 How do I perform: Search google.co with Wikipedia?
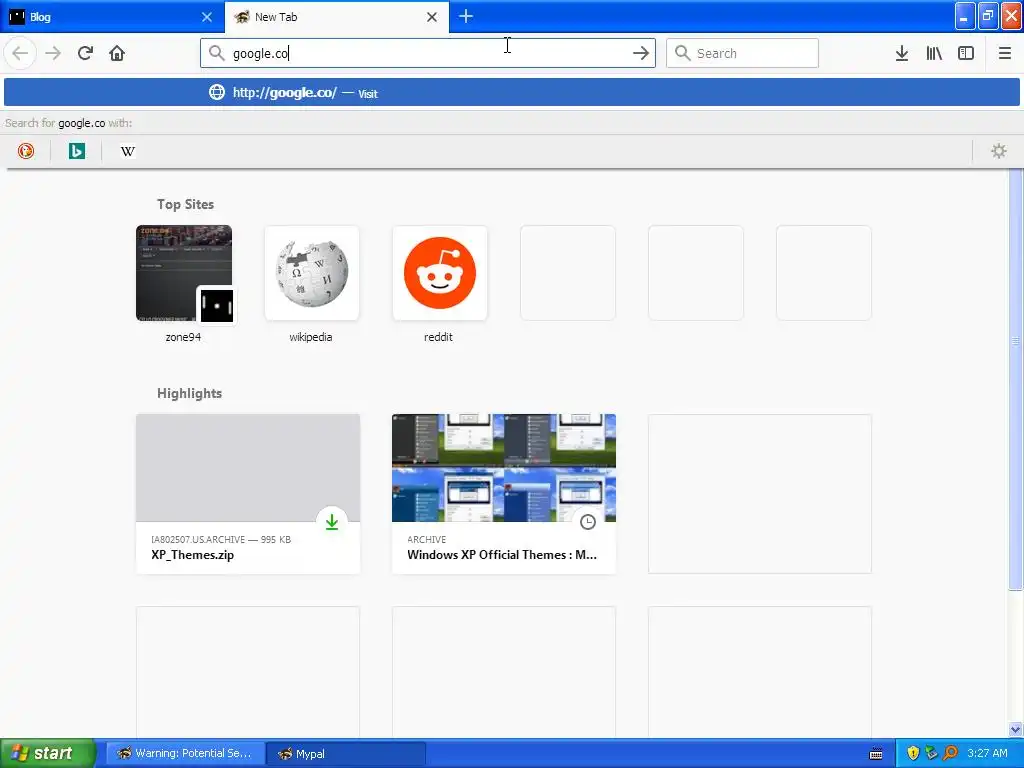click(127, 151)
